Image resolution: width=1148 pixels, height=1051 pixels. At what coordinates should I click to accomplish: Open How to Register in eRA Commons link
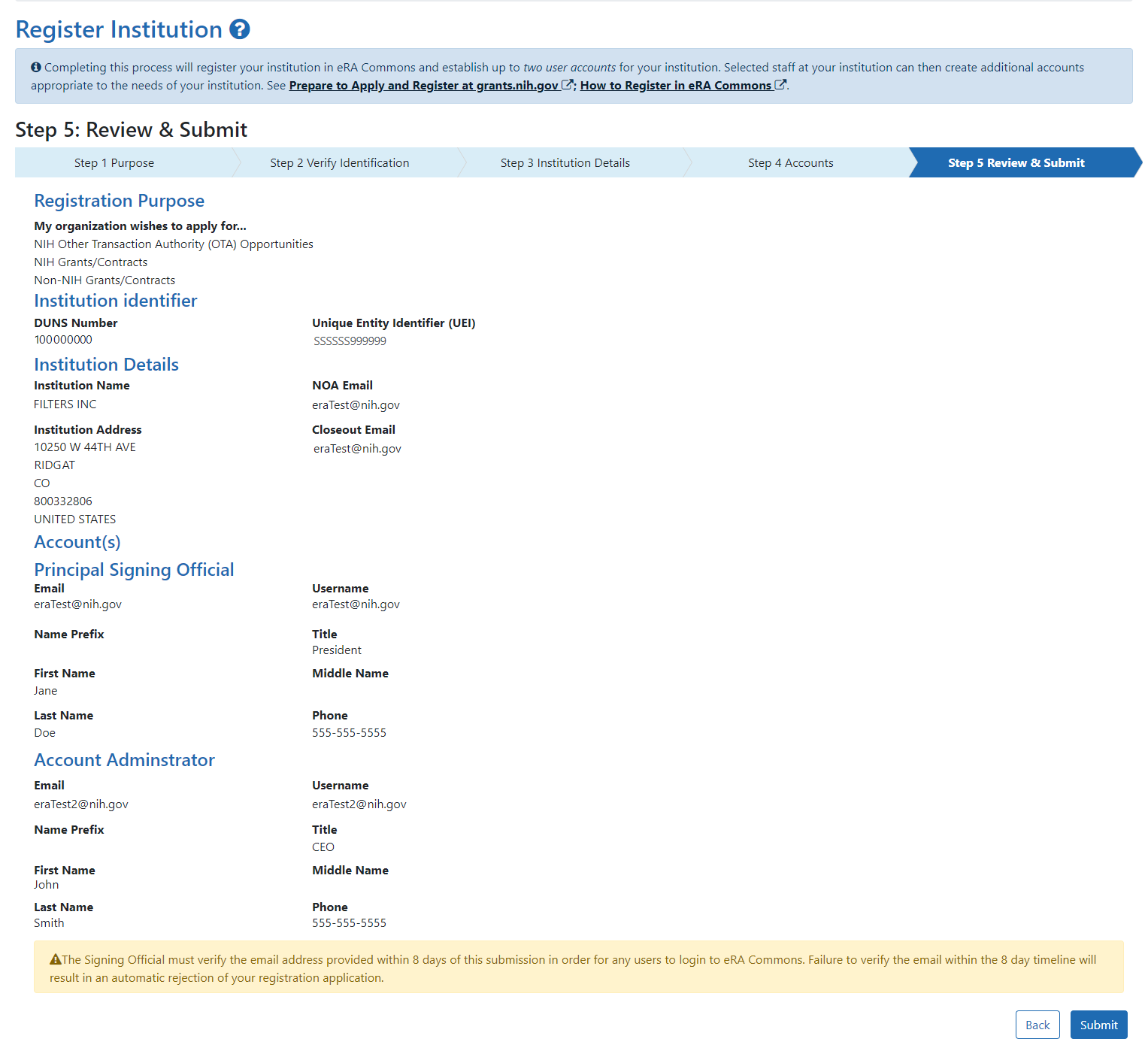coord(675,86)
